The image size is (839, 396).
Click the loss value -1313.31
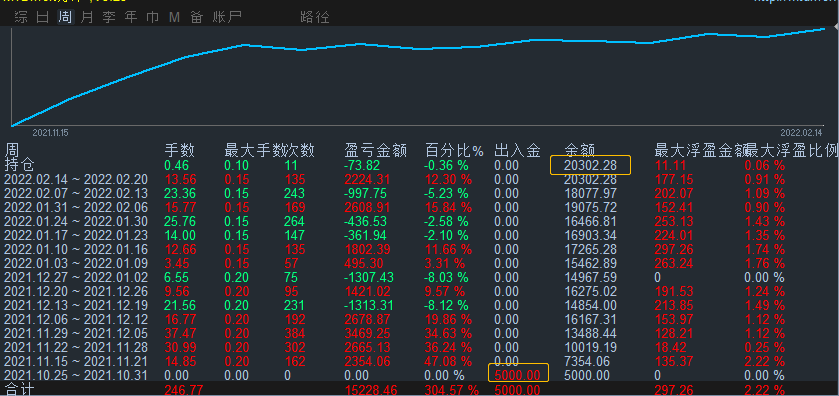pyautogui.click(x=369, y=305)
